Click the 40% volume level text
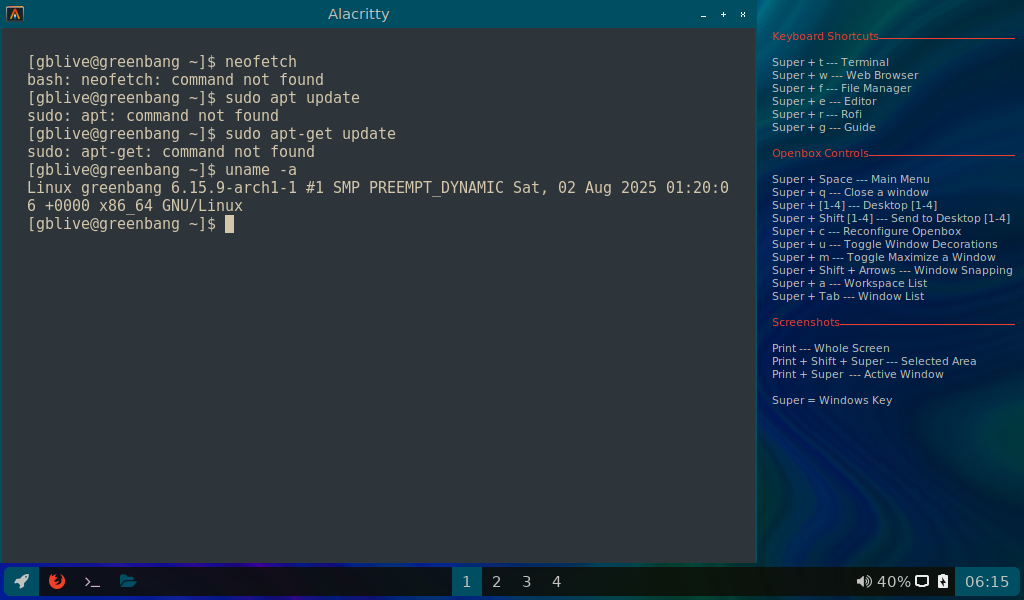This screenshot has height=600, width=1024. click(x=893, y=582)
